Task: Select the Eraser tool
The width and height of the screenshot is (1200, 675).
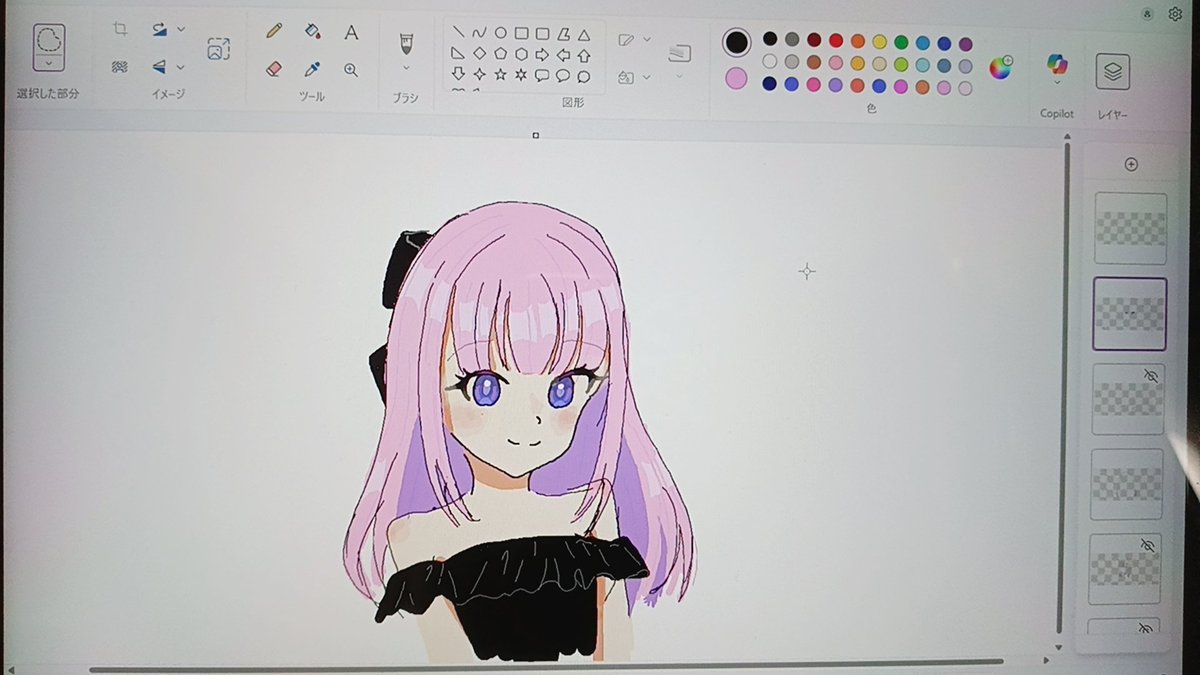Action: coord(274,69)
